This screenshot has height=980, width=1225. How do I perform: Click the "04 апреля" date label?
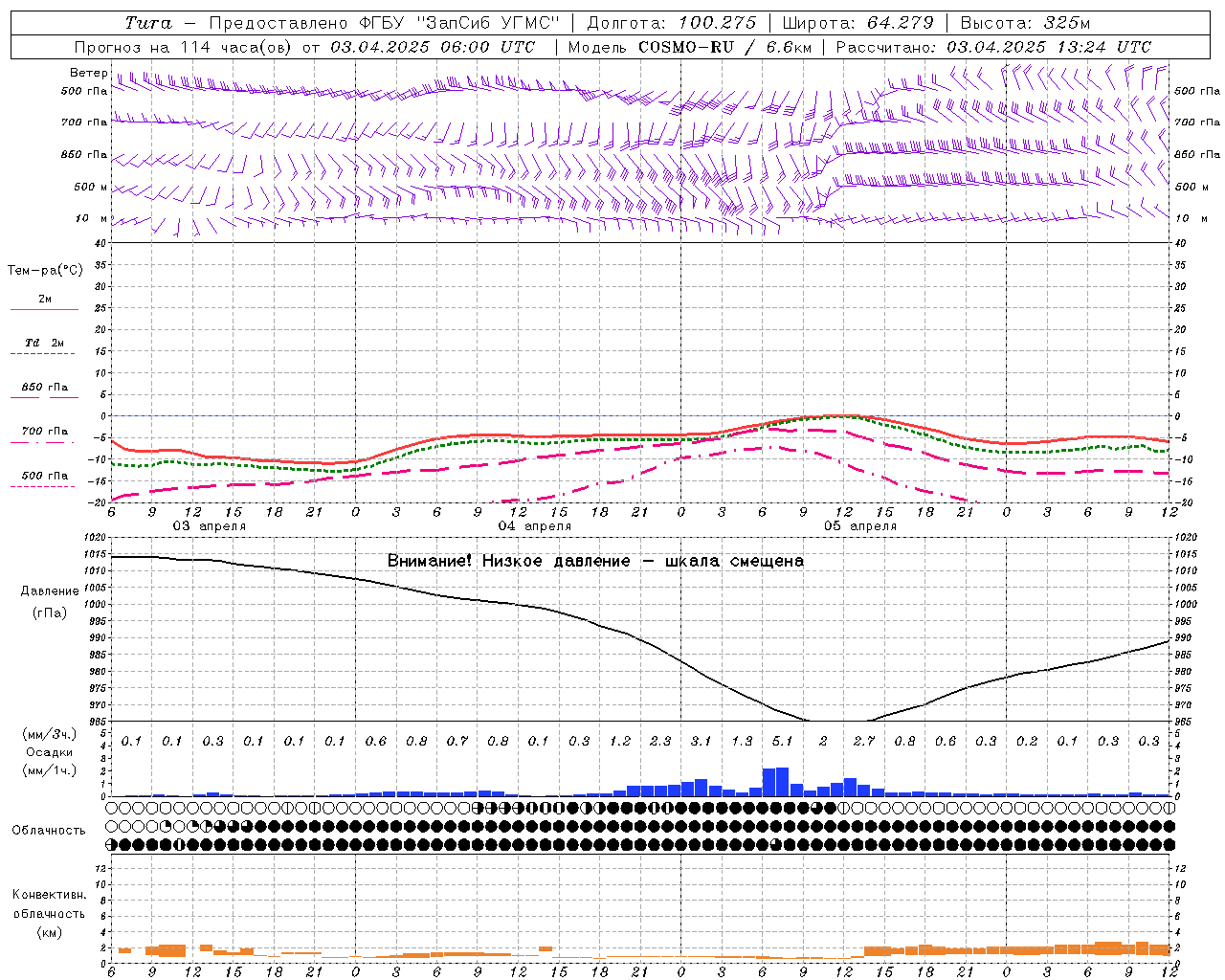pyautogui.click(x=534, y=526)
